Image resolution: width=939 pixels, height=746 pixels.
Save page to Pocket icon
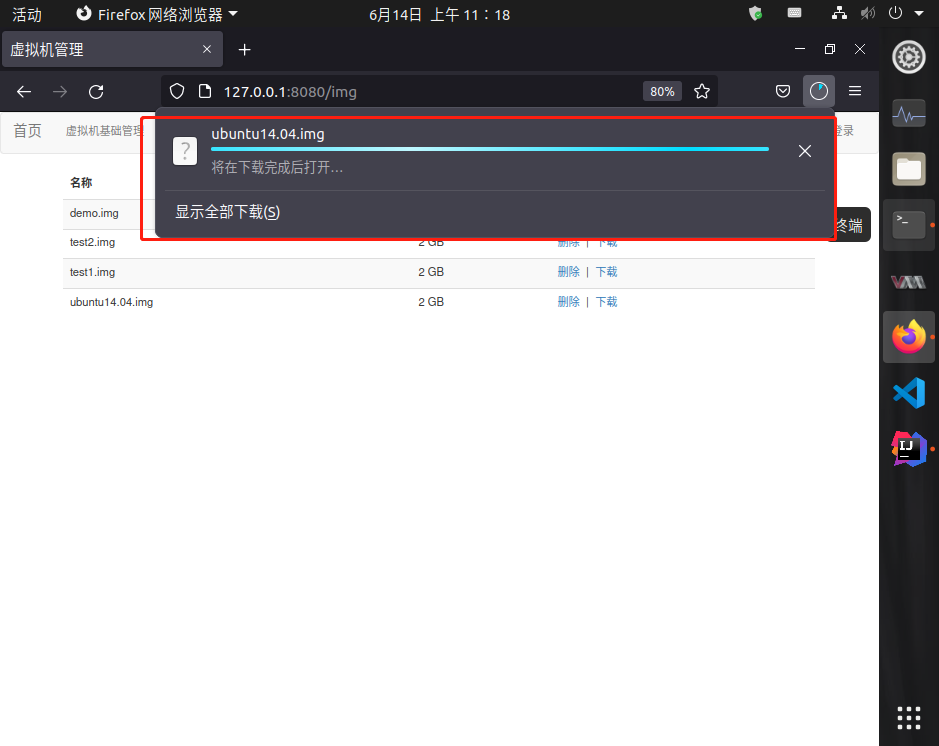(783, 91)
